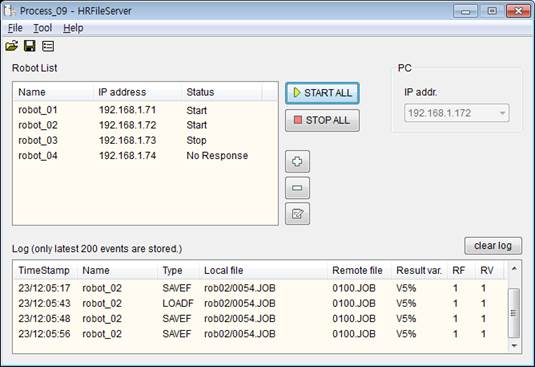
Task: Click the TimeStamp log column header
Action: pyautogui.click(x=45, y=270)
